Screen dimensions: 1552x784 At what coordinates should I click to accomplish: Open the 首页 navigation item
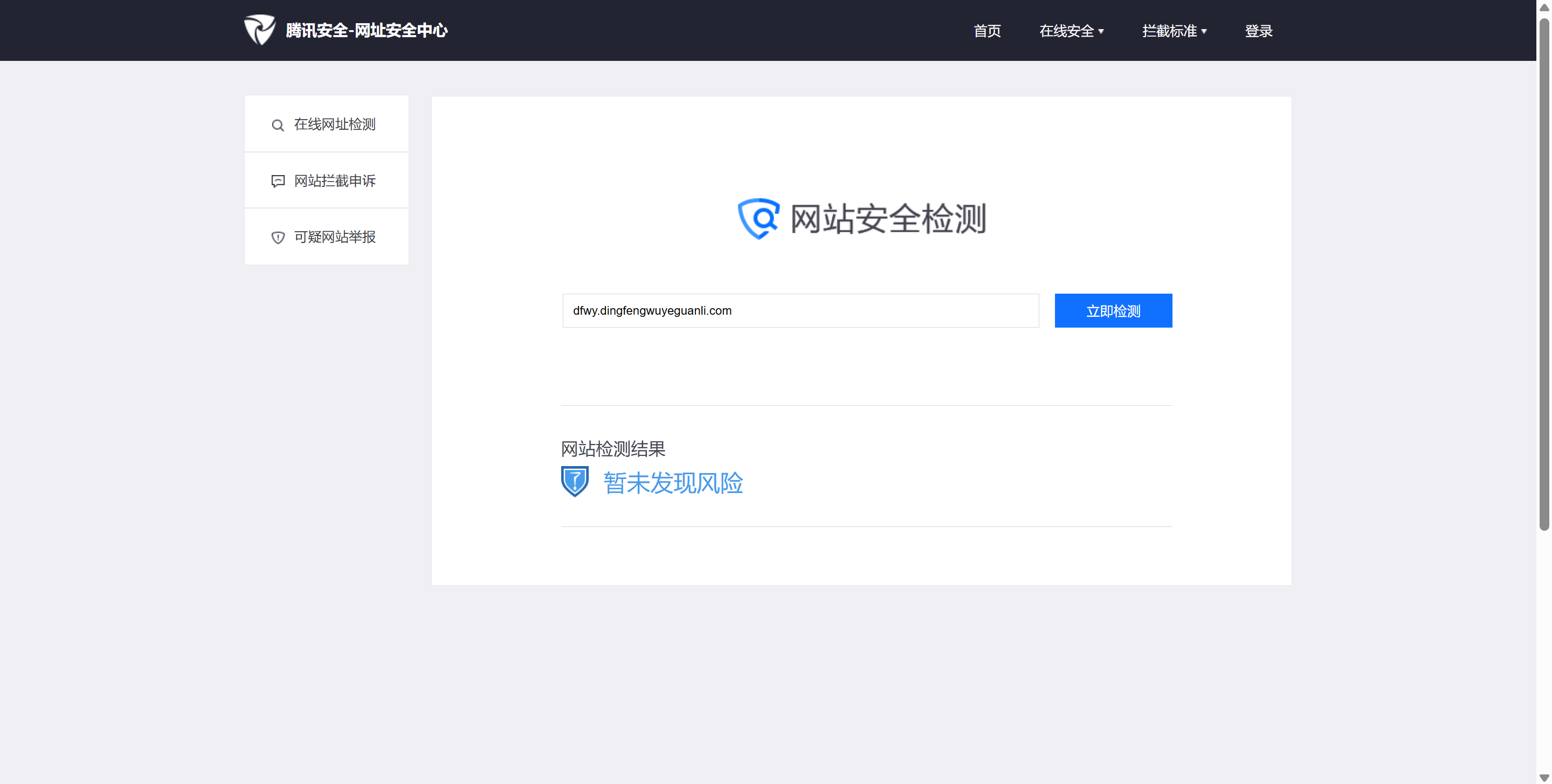tap(987, 31)
